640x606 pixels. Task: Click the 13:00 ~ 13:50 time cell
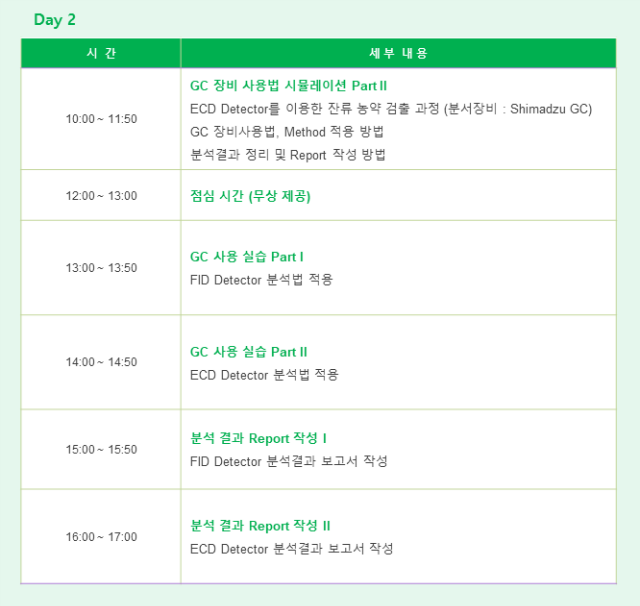(x=101, y=268)
